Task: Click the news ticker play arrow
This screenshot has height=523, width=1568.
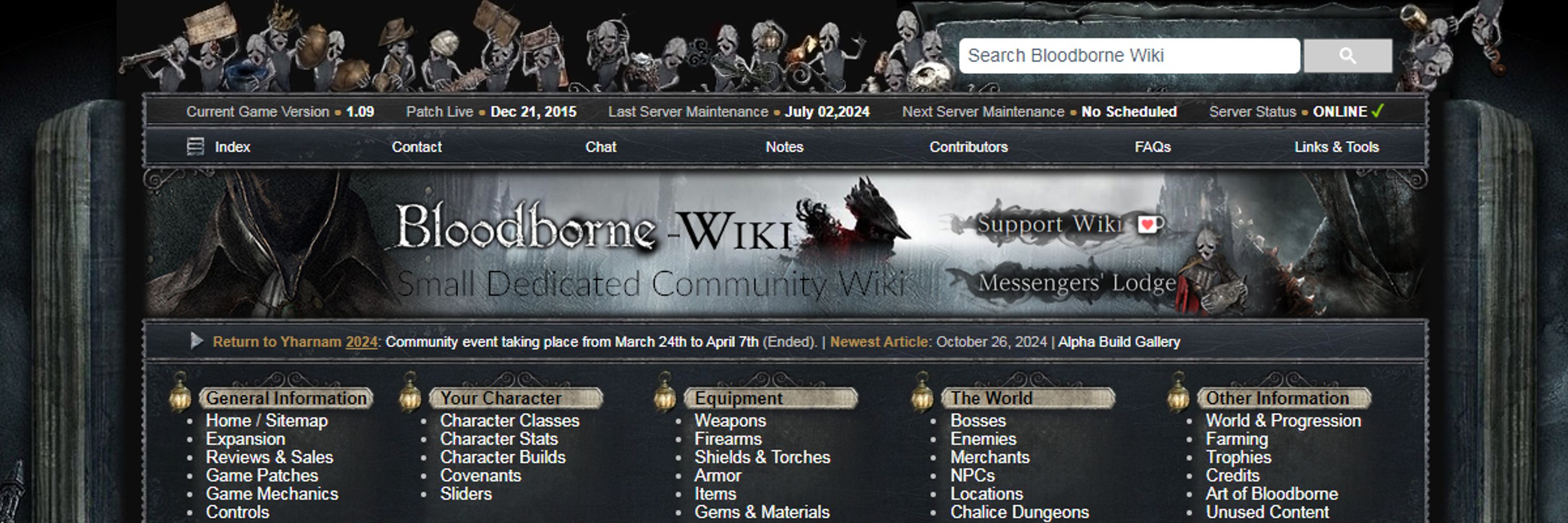Action: [196, 341]
